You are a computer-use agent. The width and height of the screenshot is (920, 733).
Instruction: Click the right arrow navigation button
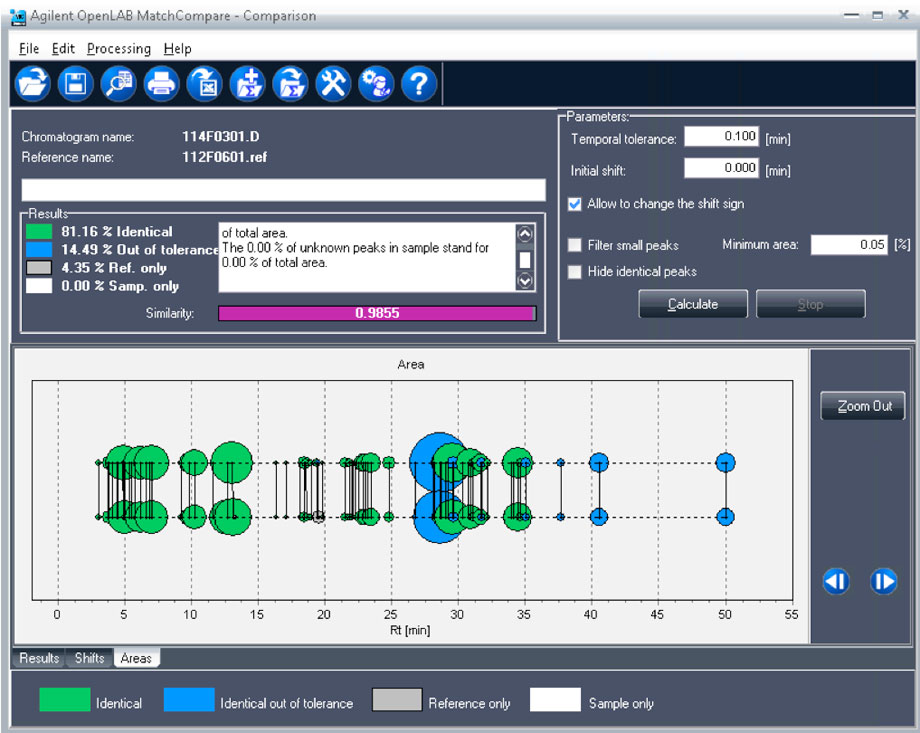pos(883,581)
